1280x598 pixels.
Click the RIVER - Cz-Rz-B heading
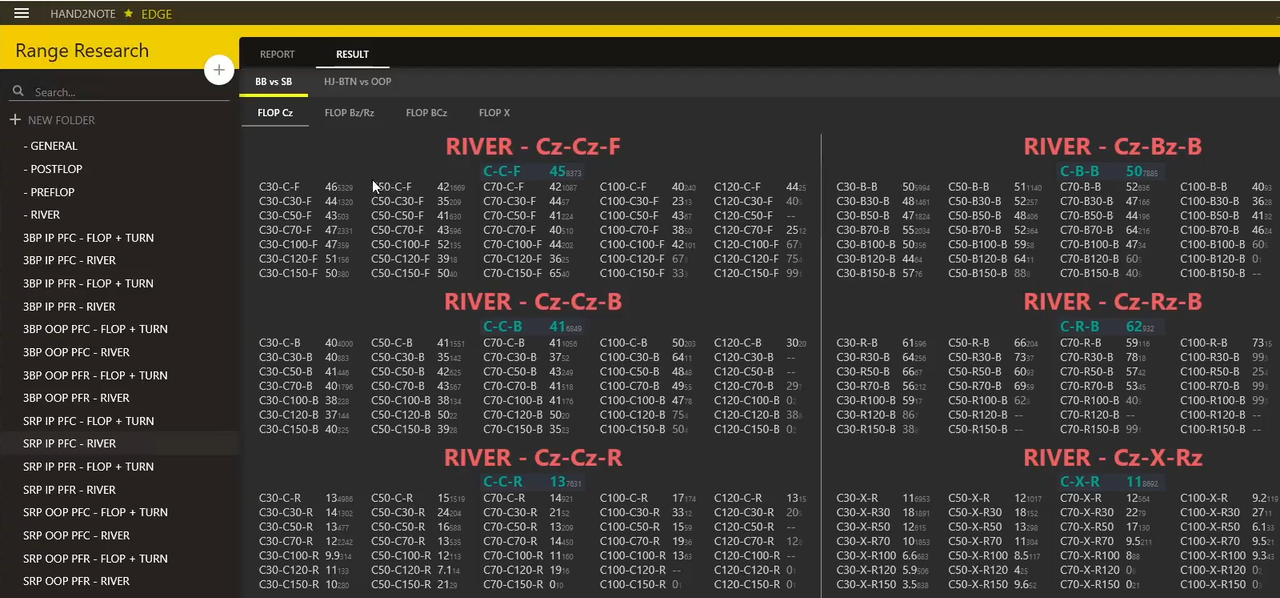(1112, 302)
